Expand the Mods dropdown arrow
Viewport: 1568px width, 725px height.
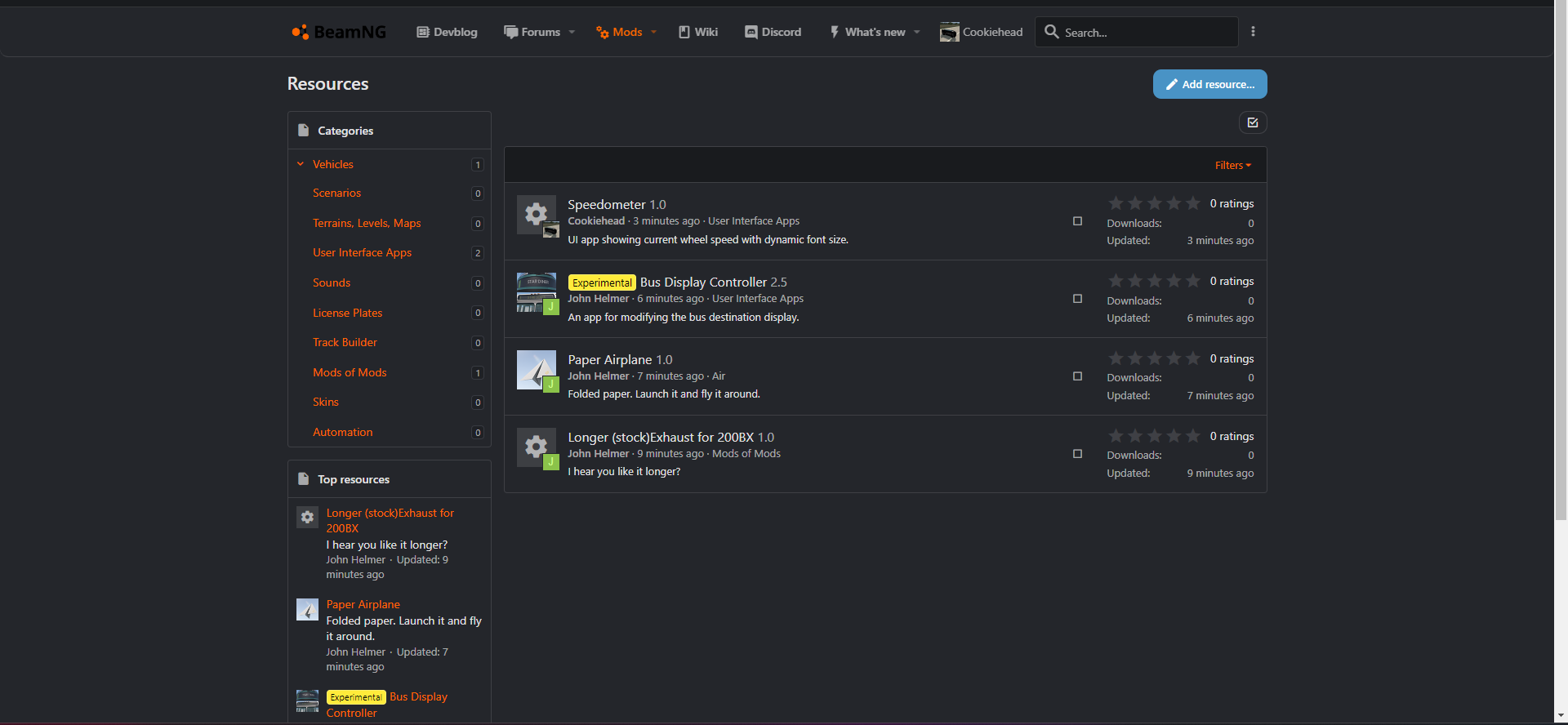(x=653, y=32)
